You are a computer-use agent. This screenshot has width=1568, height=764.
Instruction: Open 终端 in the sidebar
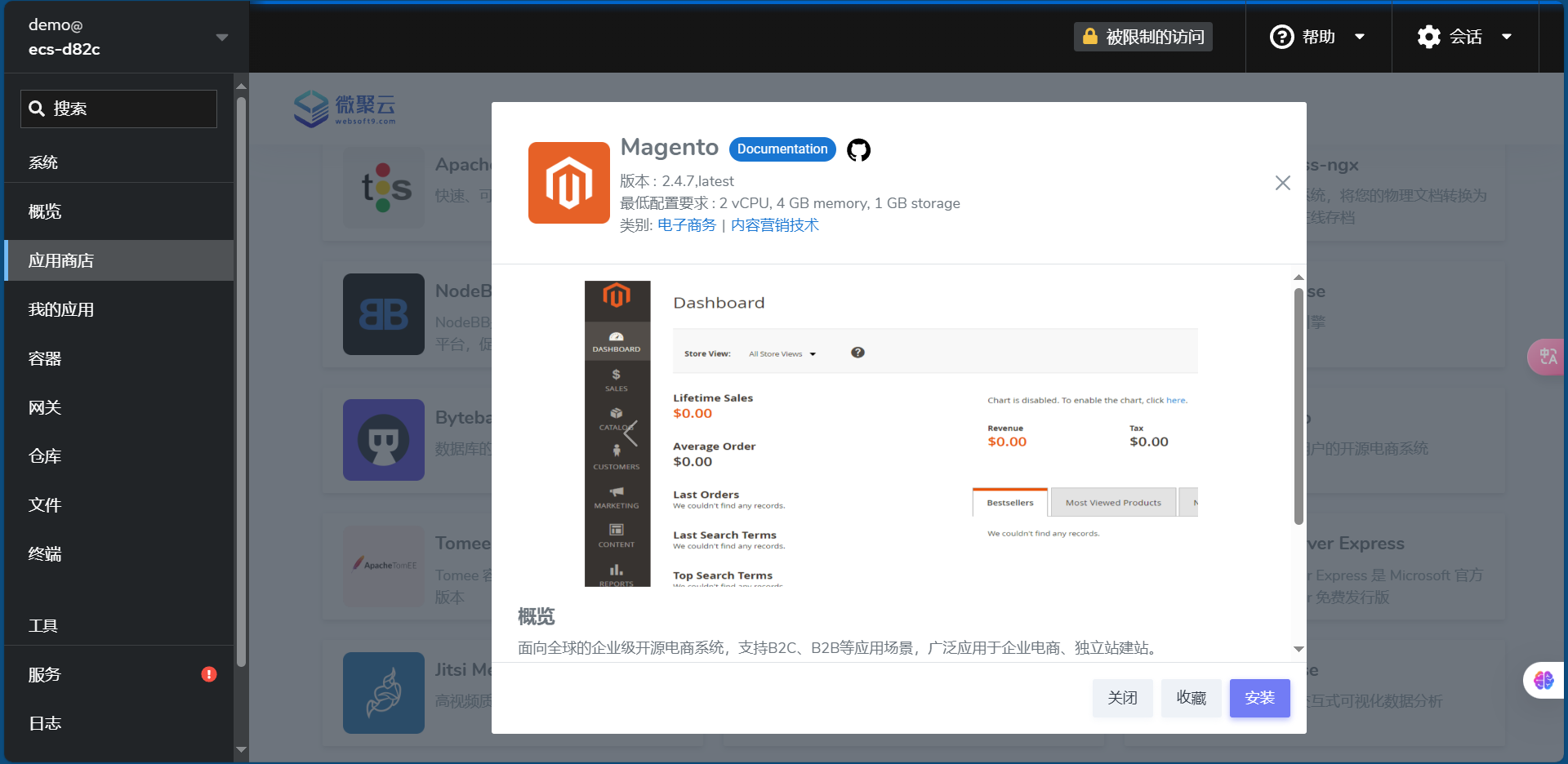119,554
